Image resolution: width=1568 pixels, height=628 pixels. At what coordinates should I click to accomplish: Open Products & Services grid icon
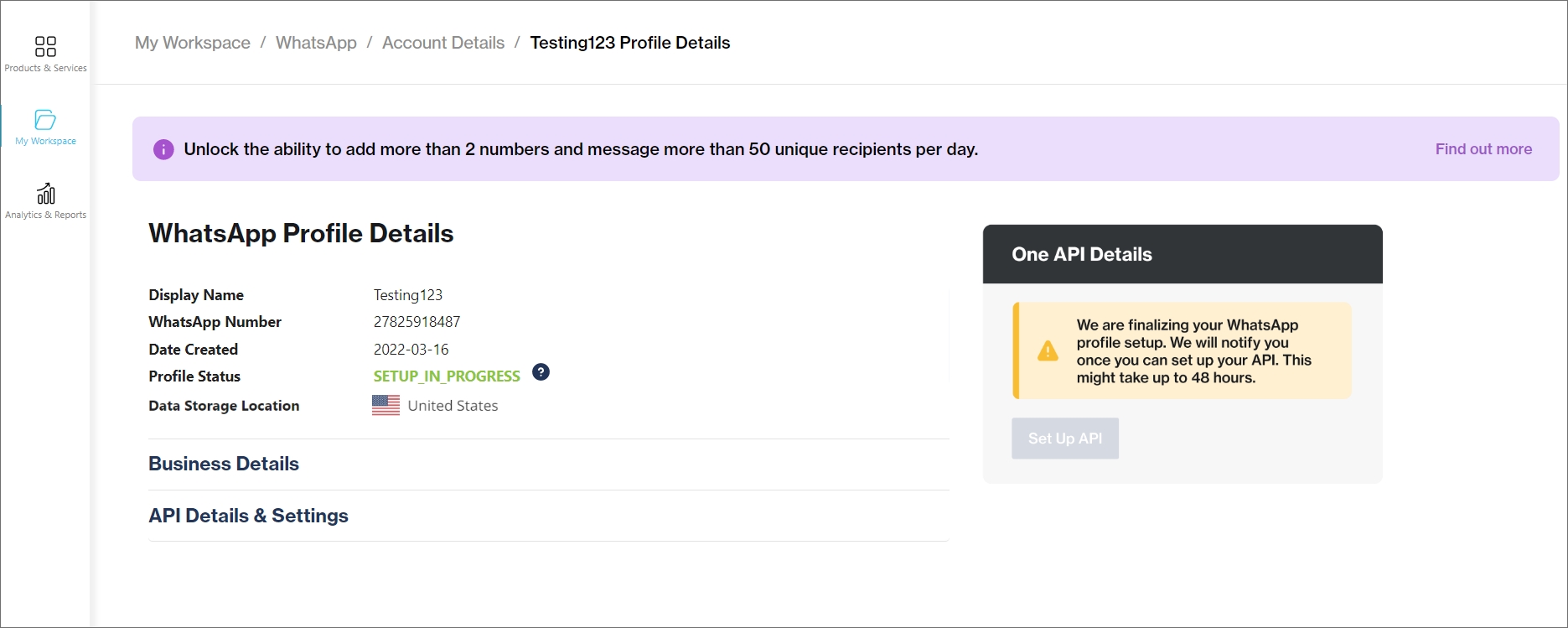coord(45,46)
